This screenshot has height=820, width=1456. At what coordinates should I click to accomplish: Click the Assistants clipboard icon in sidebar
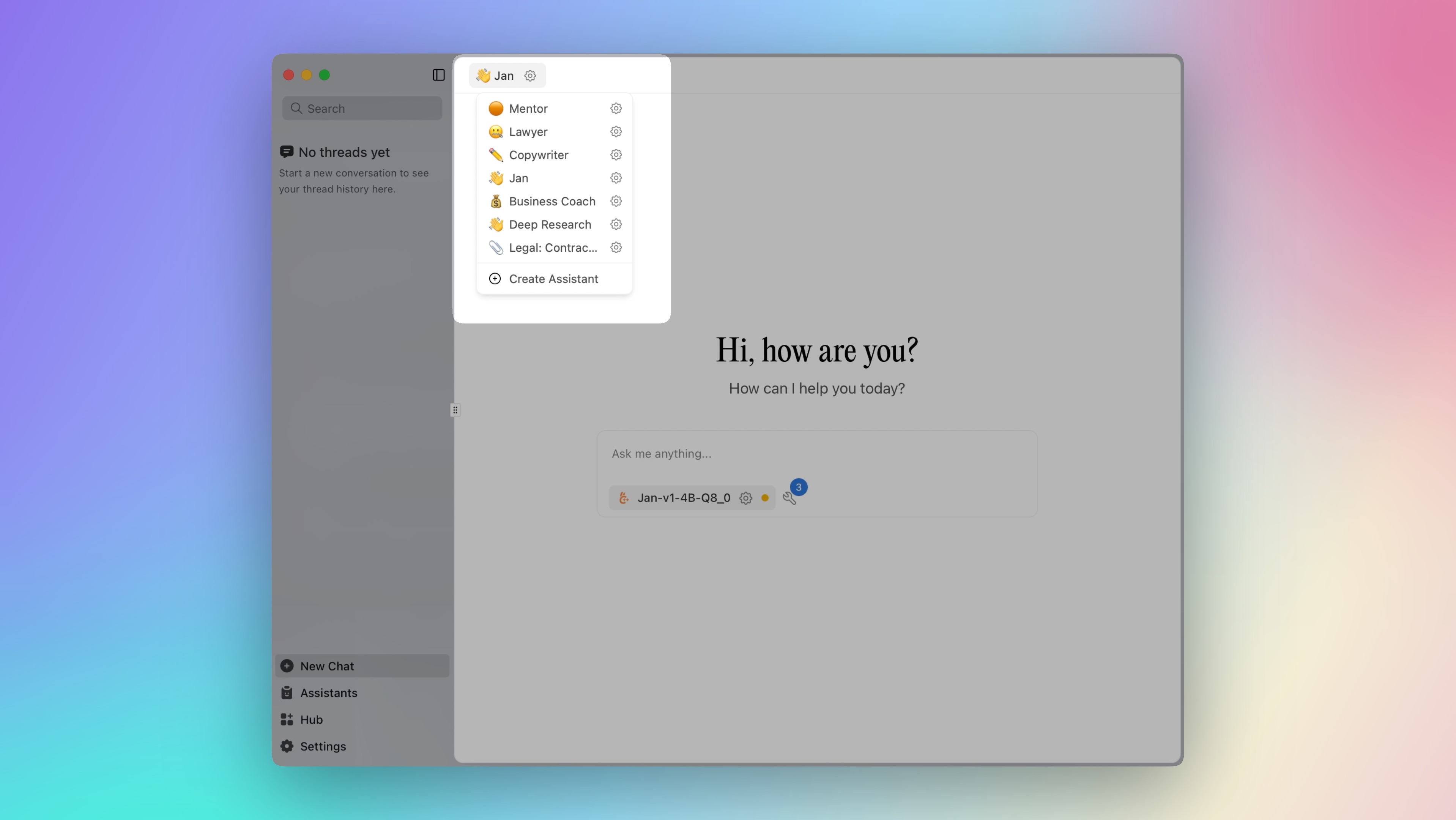pyautogui.click(x=287, y=693)
